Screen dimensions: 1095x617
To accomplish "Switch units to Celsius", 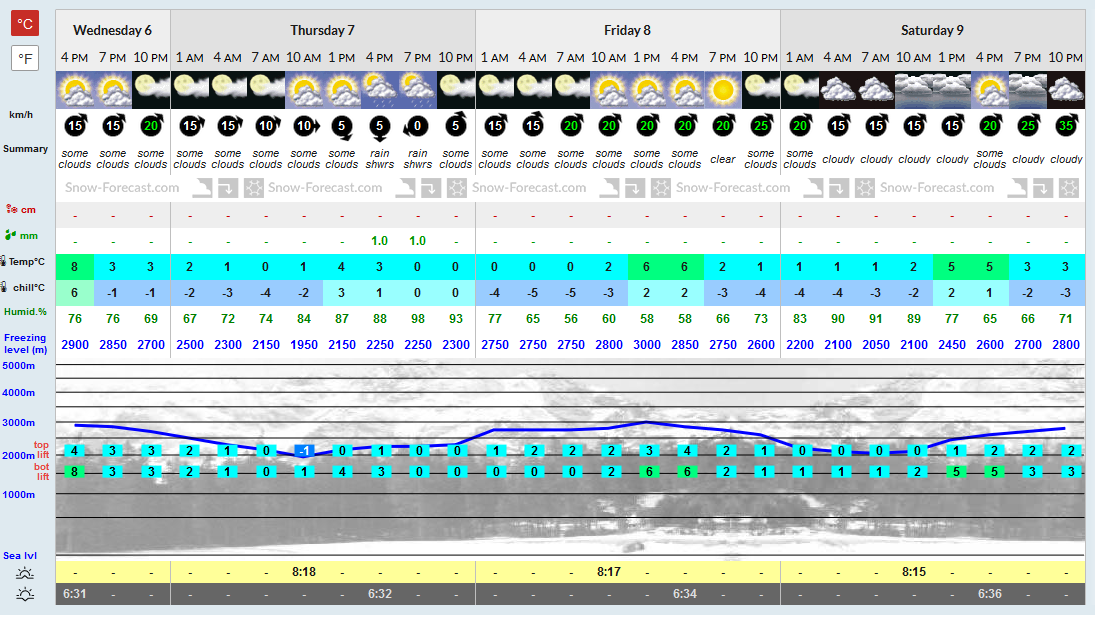I will point(24,24).
